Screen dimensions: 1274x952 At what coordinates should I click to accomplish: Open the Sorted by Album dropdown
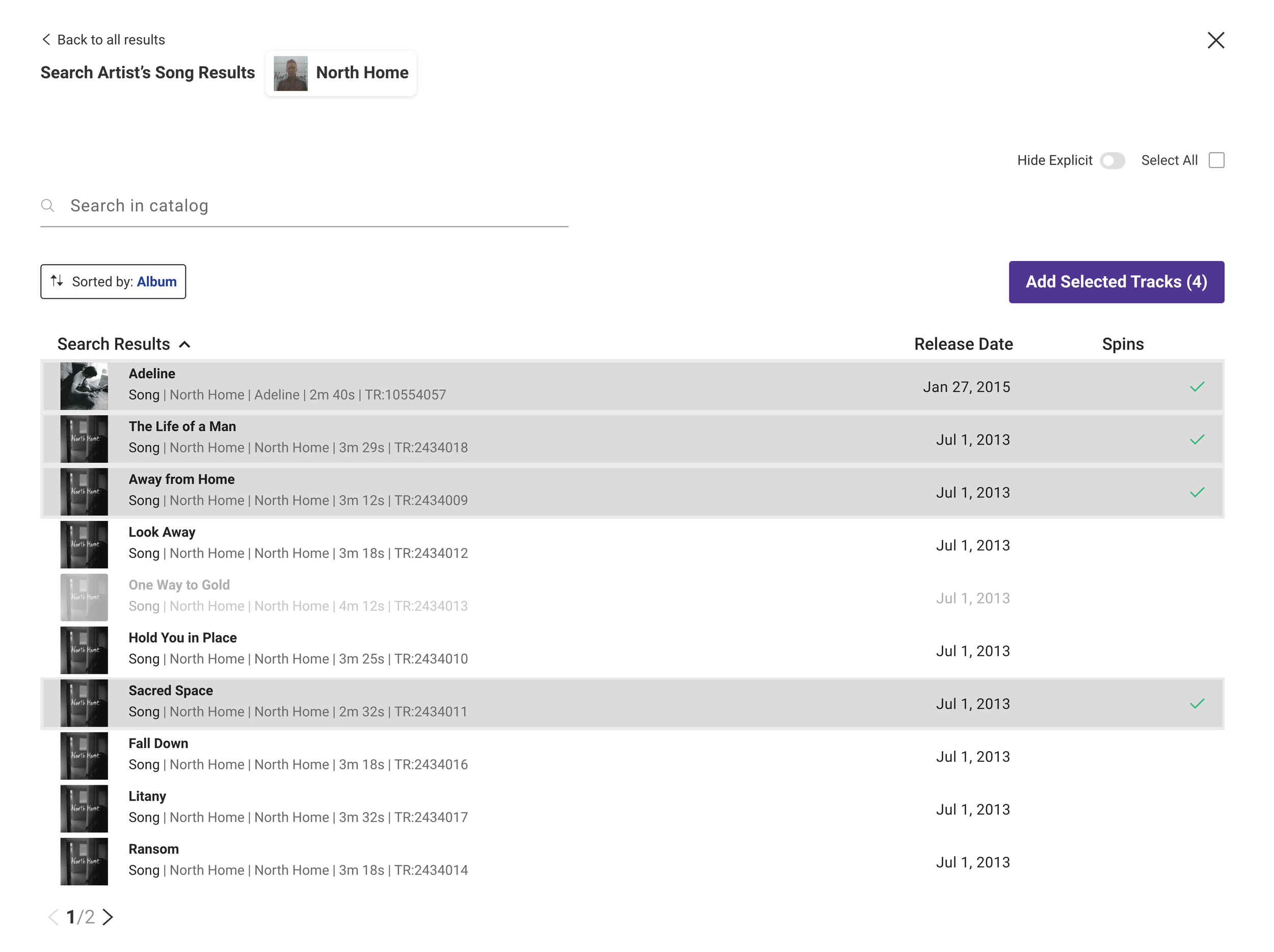[113, 282]
